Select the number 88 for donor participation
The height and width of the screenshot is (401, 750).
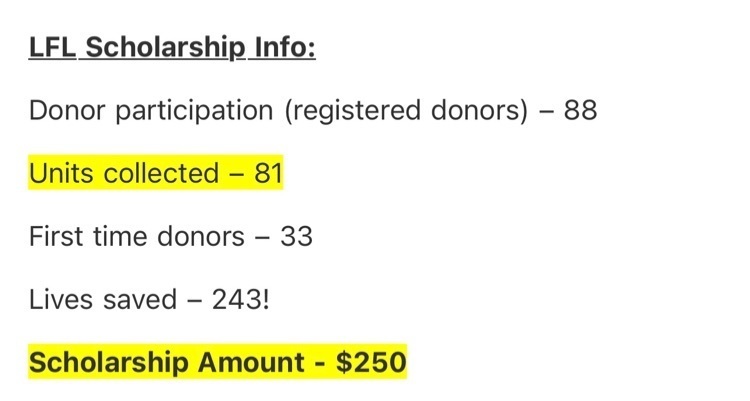point(580,110)
